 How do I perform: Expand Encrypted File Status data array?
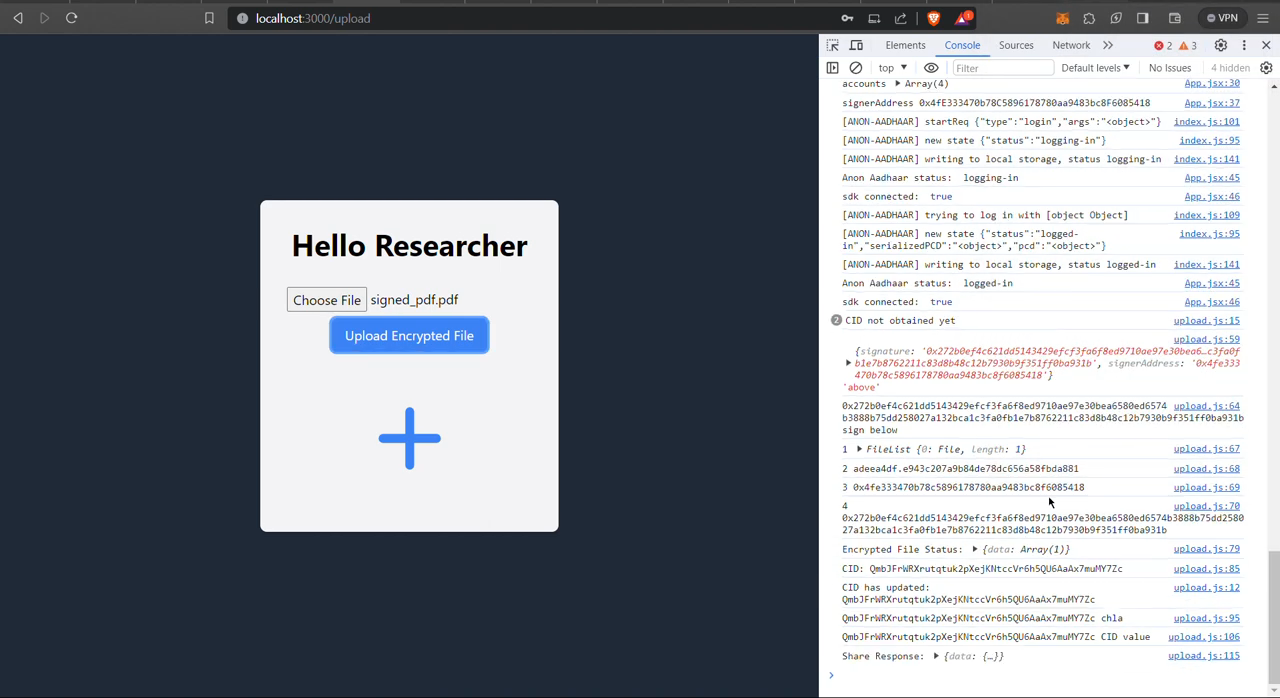975,549
